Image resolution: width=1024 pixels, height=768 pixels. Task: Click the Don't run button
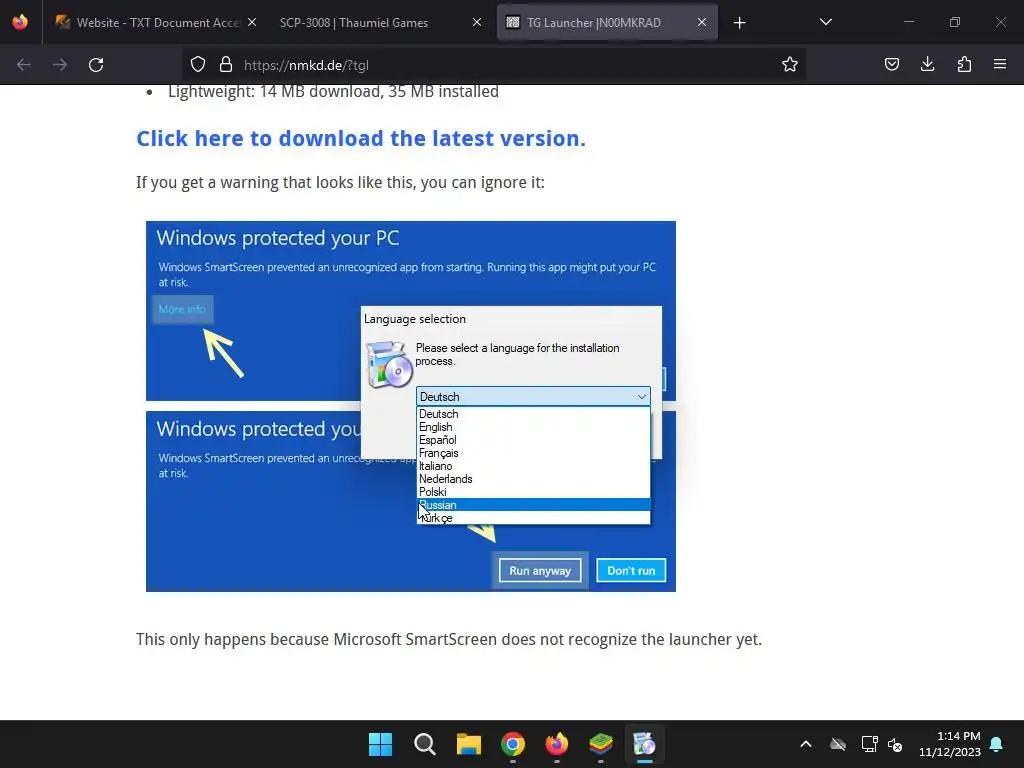[631, 571]
